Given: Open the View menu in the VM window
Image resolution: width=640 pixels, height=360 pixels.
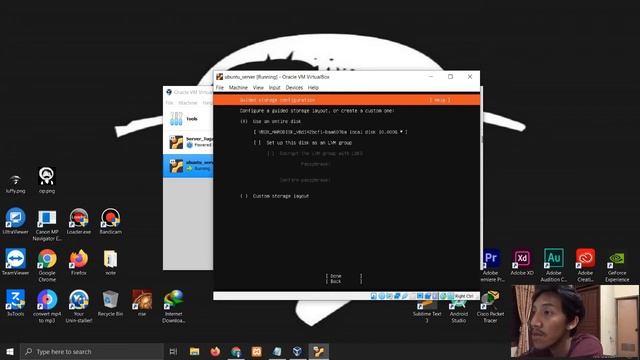Looking at the screenshot, I should pos(258,87).
